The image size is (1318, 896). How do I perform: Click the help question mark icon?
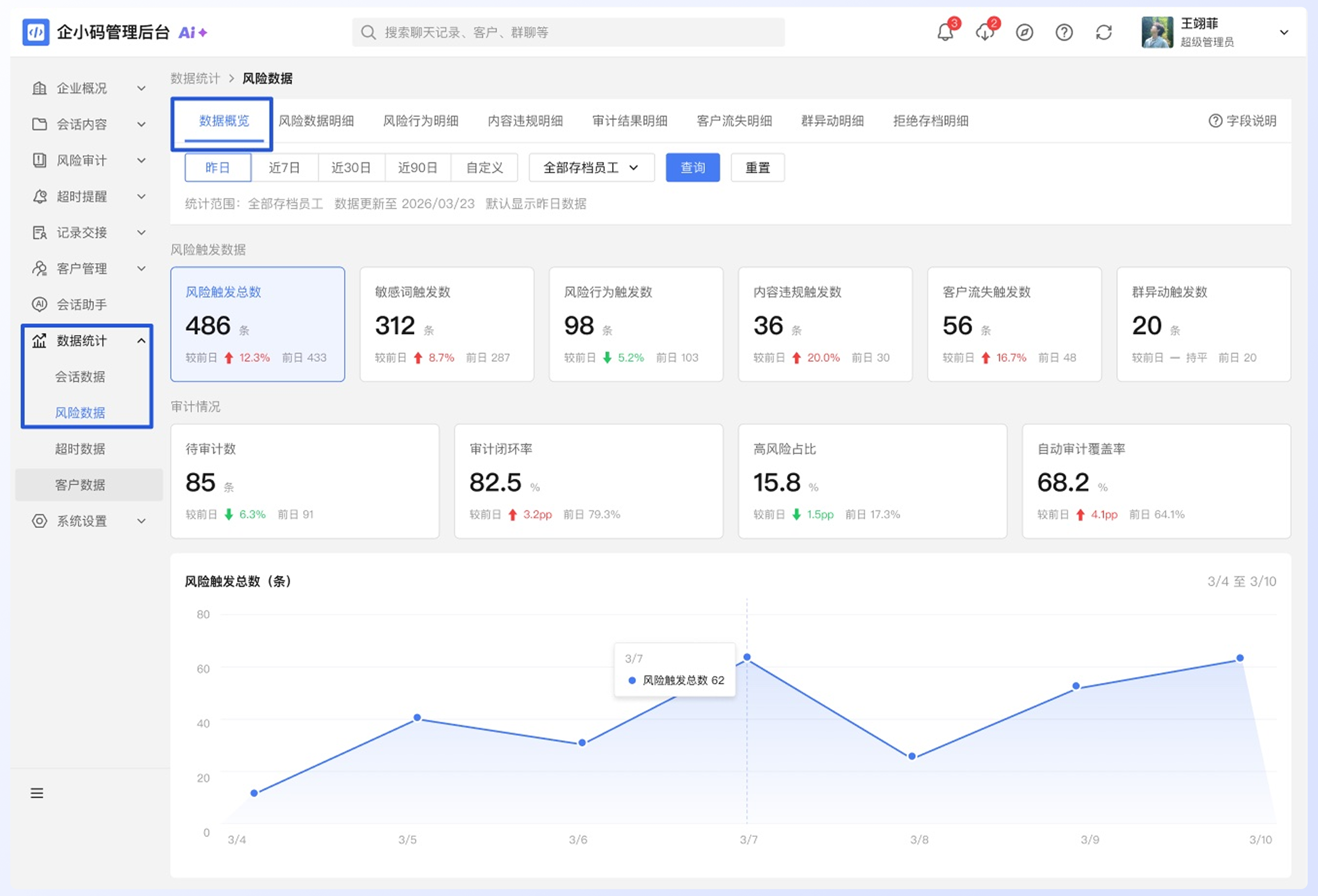tap(1064, 32)
